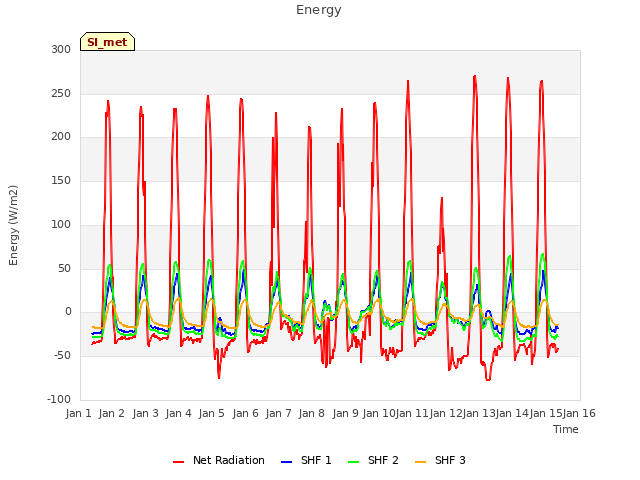640x480 pixels.
Task: Click the Jan 8 x-axis tick label
Action: (x=312, y=413)
